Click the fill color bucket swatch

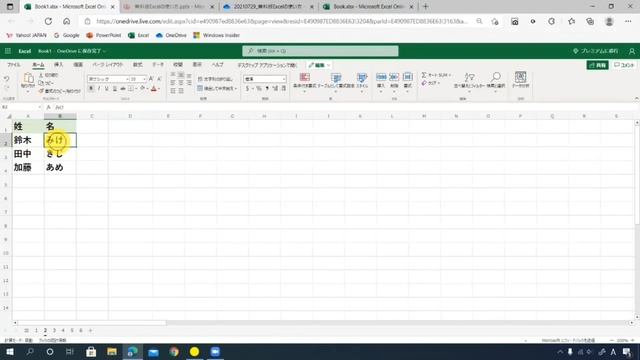[142, 89]
